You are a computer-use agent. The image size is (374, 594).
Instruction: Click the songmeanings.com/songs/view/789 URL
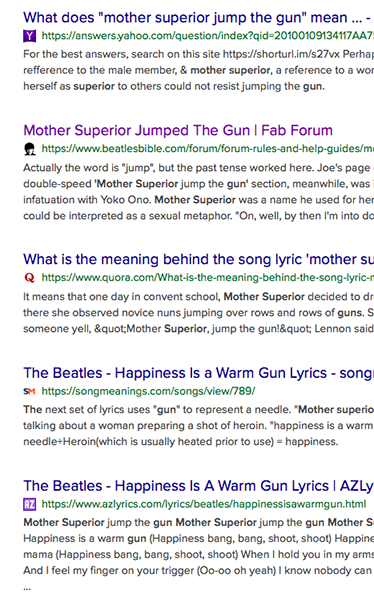(148, 391)
